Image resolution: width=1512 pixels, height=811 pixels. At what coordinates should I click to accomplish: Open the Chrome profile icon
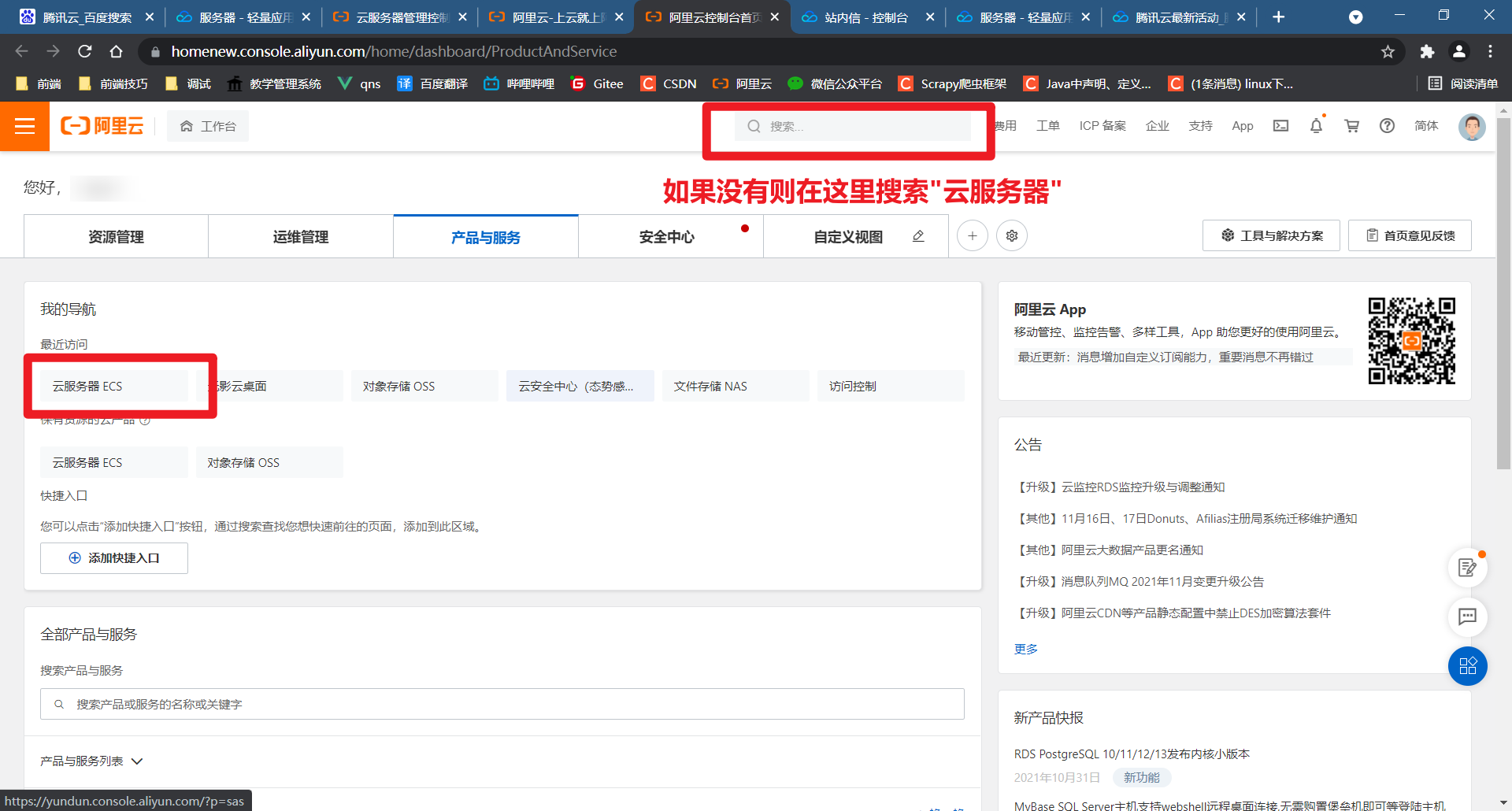(x=1458, y=52)
